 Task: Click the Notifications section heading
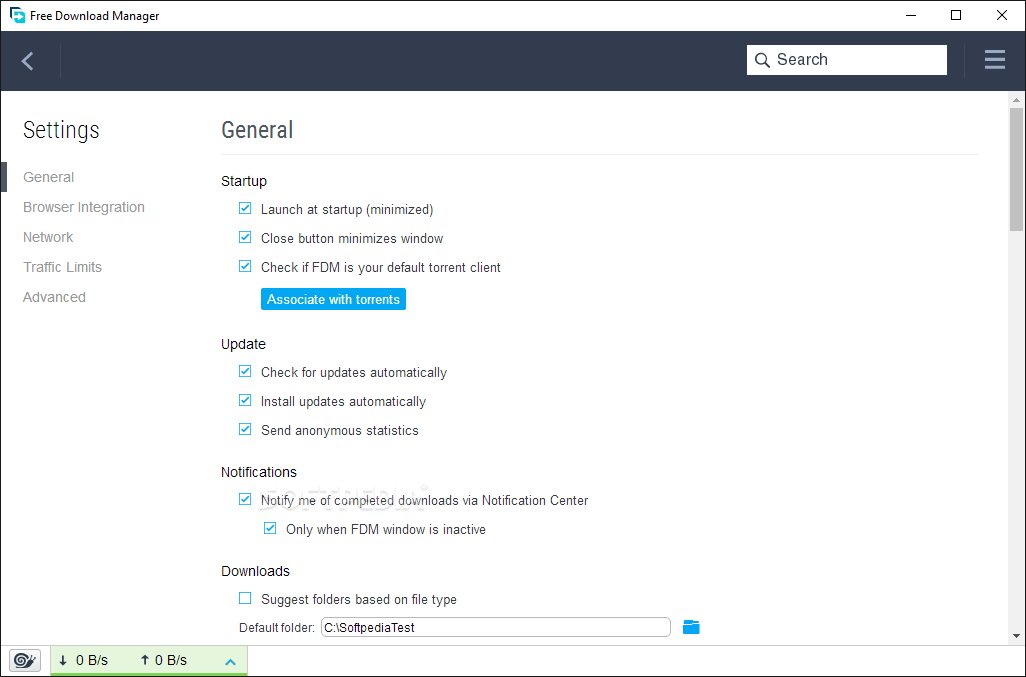point(258,472)
